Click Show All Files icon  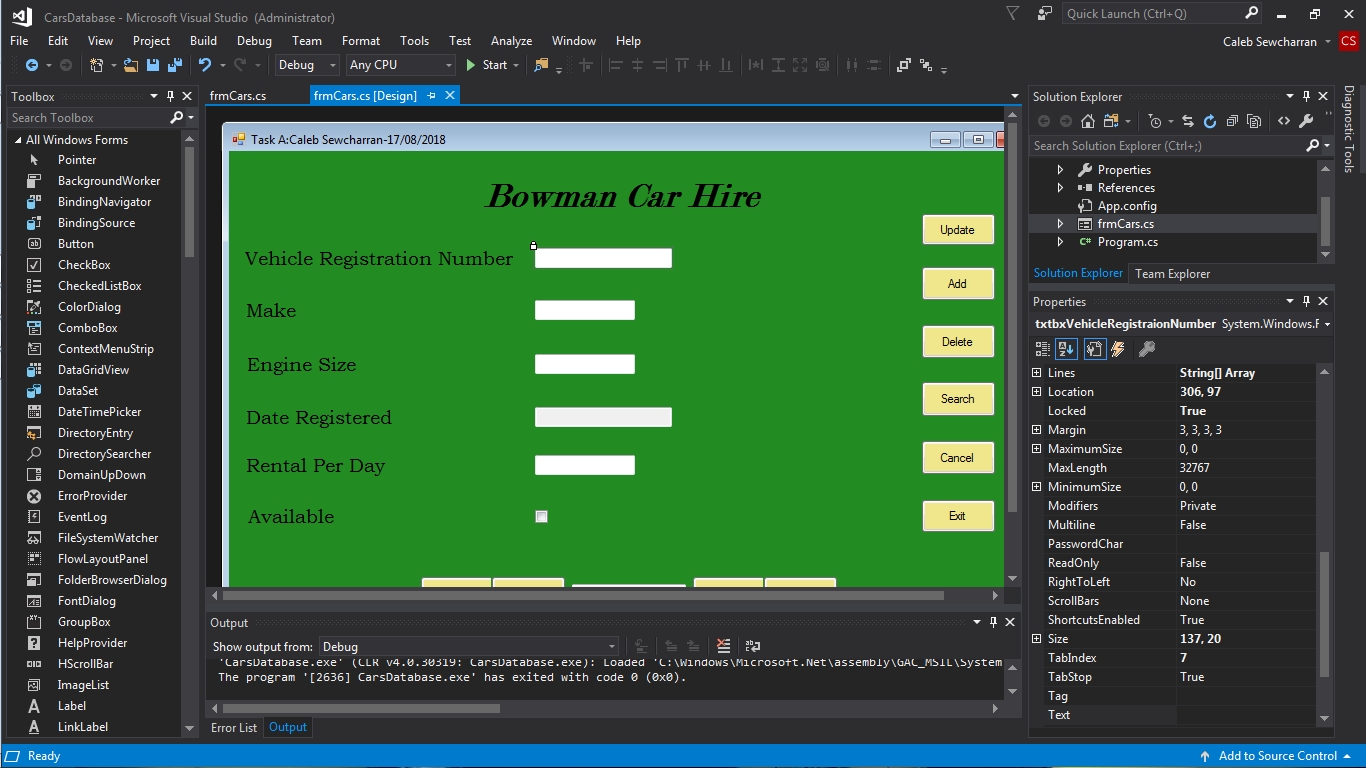point(1254,121)
